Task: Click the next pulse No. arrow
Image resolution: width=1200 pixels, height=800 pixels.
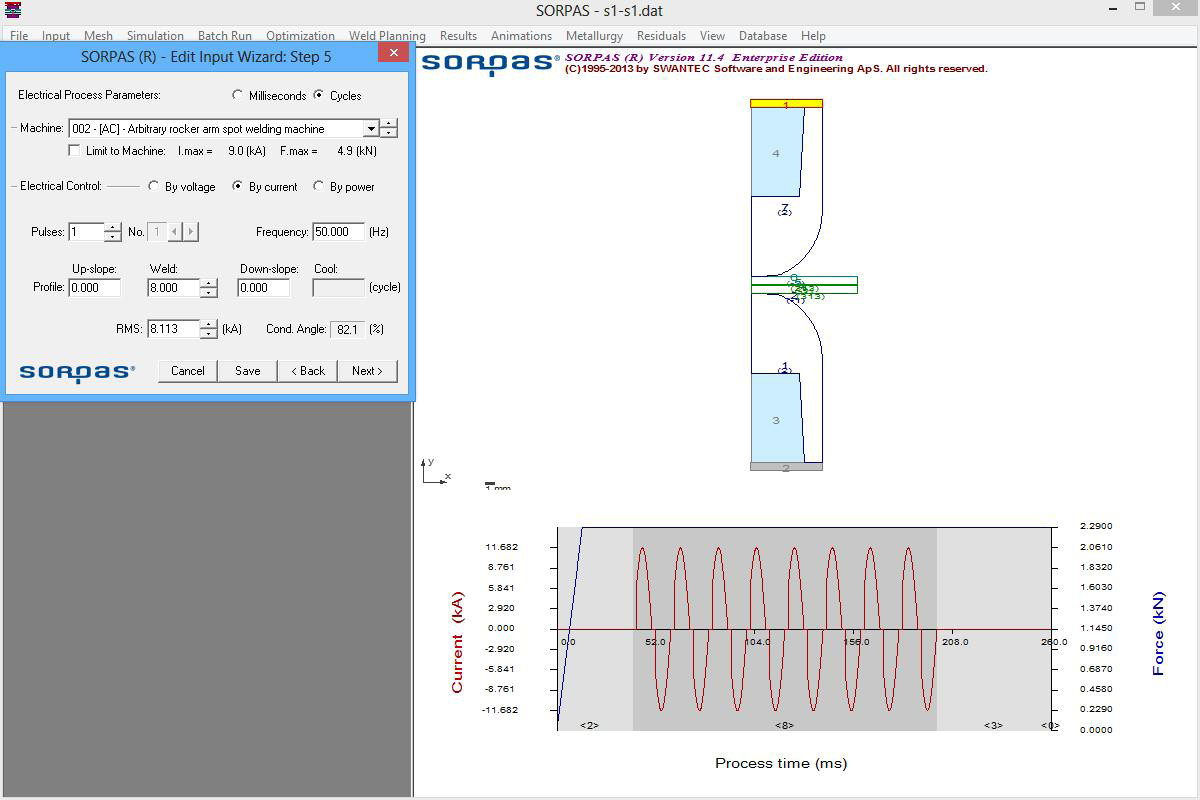Action: (190, 232)
